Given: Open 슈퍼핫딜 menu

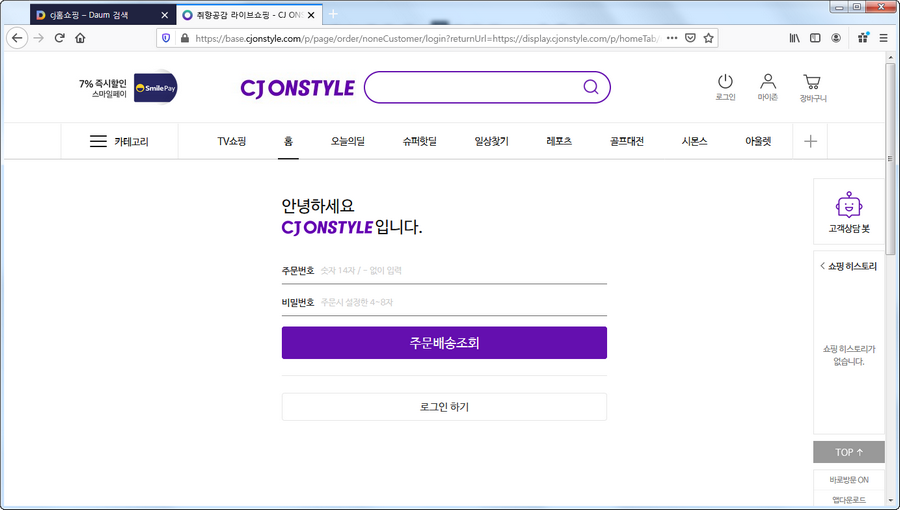Looking at the screenshot, I should [420, 141].
